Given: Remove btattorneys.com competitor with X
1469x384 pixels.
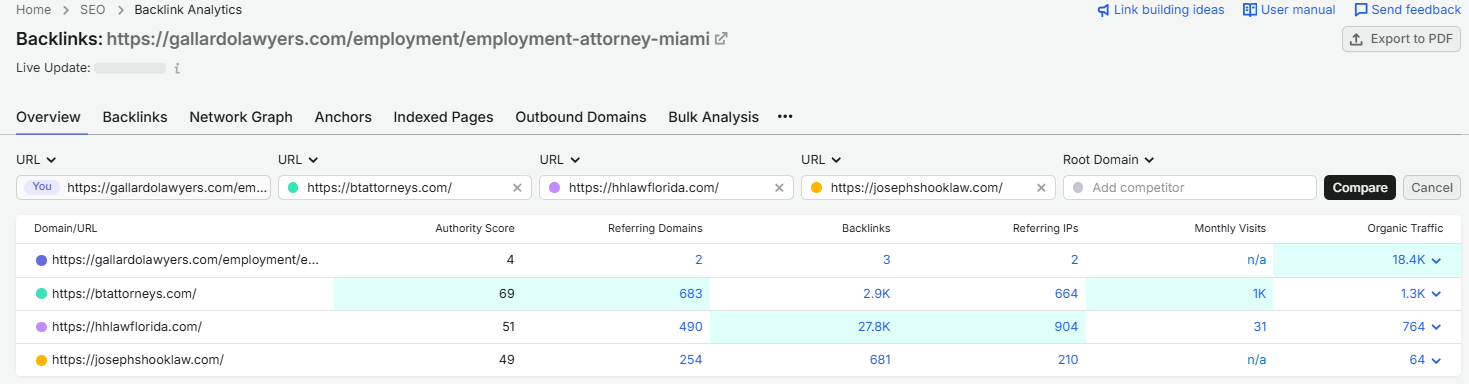Looking at the screenshot, I should (x=517, y=188).
